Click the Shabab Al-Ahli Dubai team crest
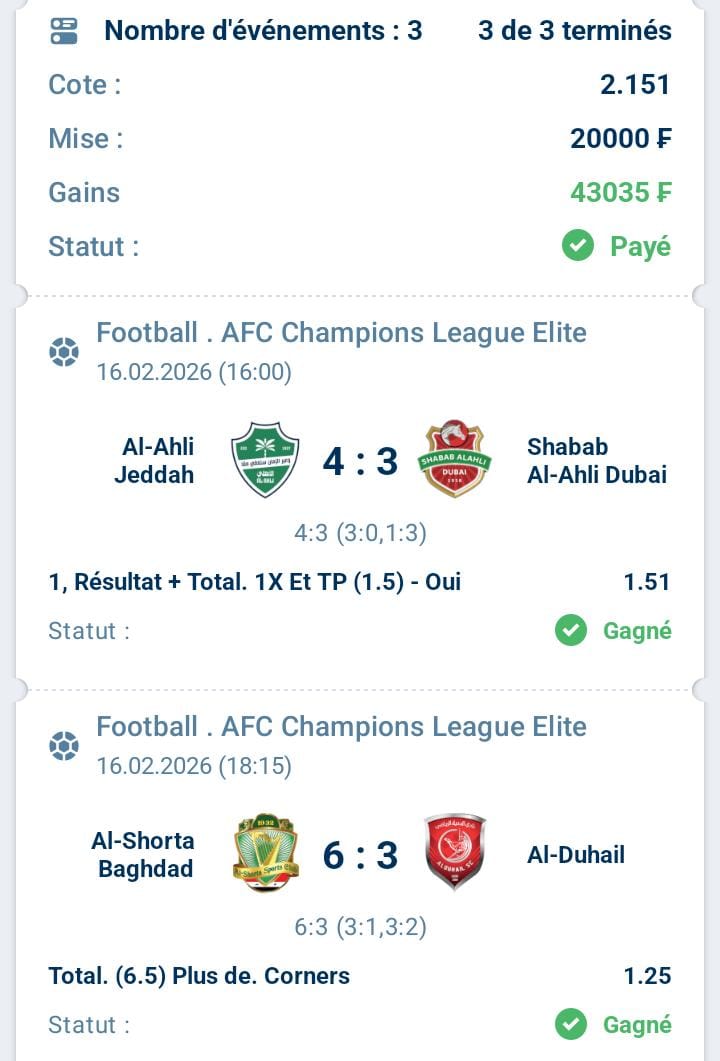The height and width of the screenshot is (1061, 720). (x=454, y=460)
